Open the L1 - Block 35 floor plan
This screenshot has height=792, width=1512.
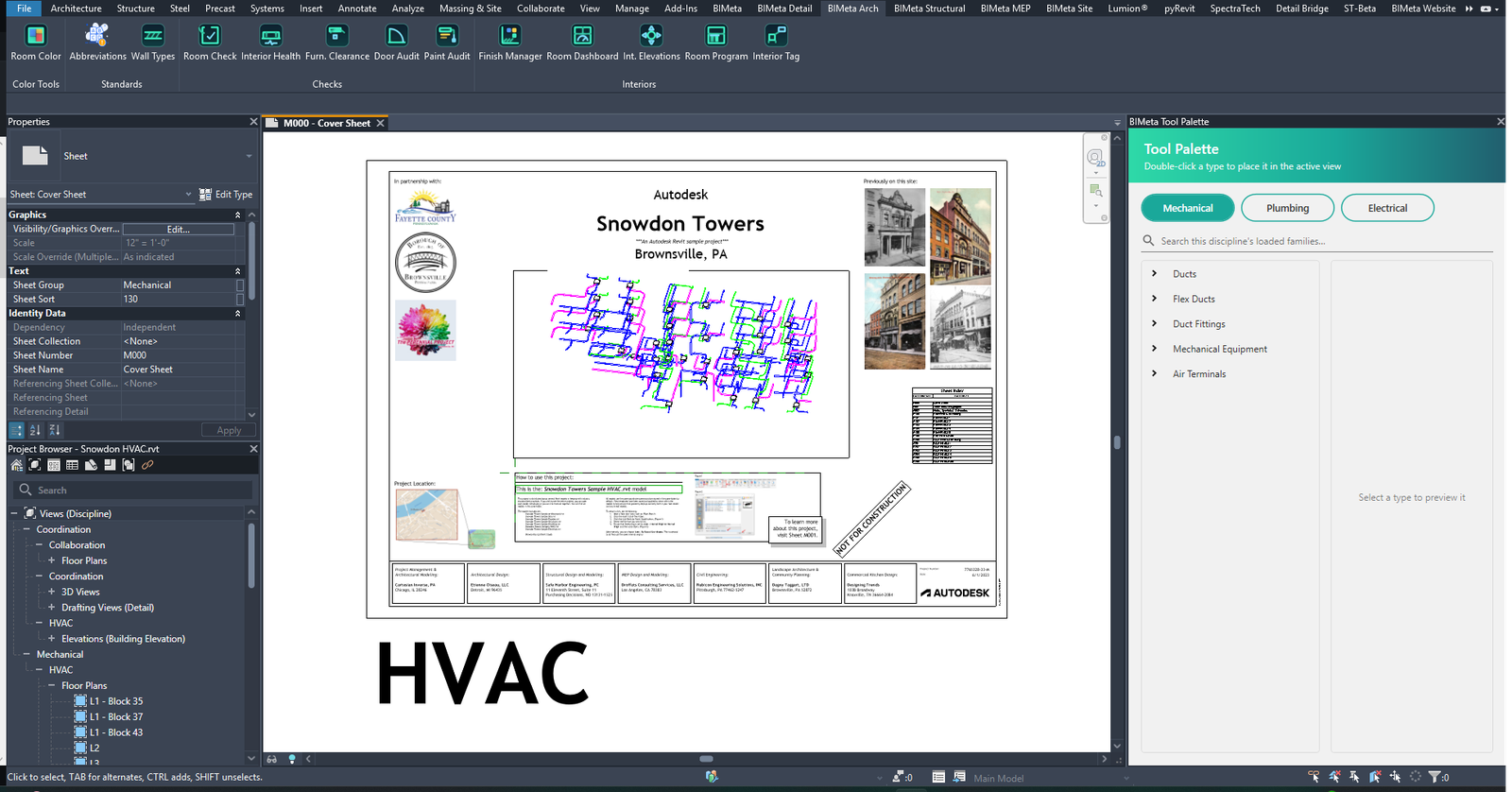[116, 701]
